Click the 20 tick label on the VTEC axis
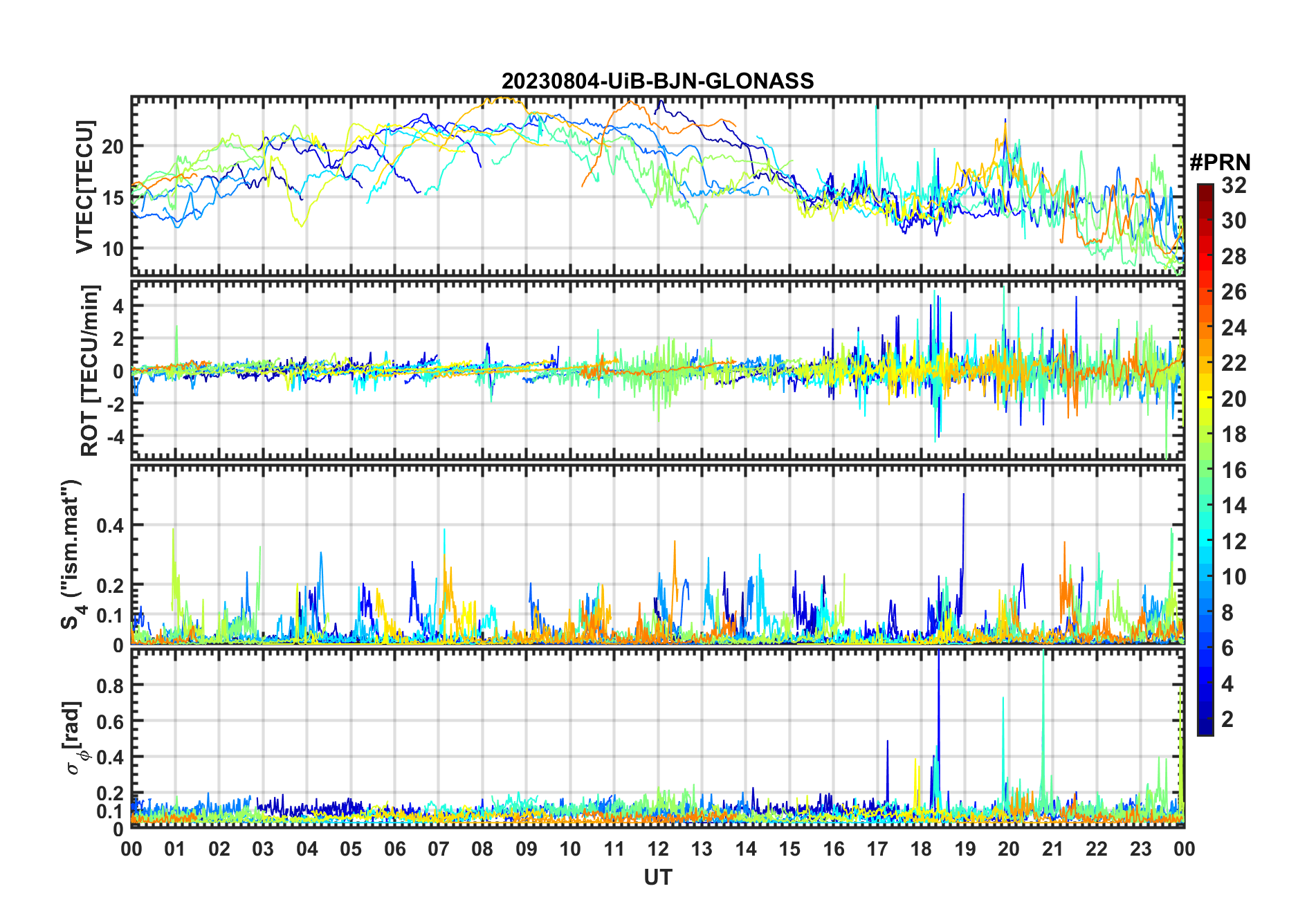Viewport: 1316px width, 920px height. click(x=113, y=147)
